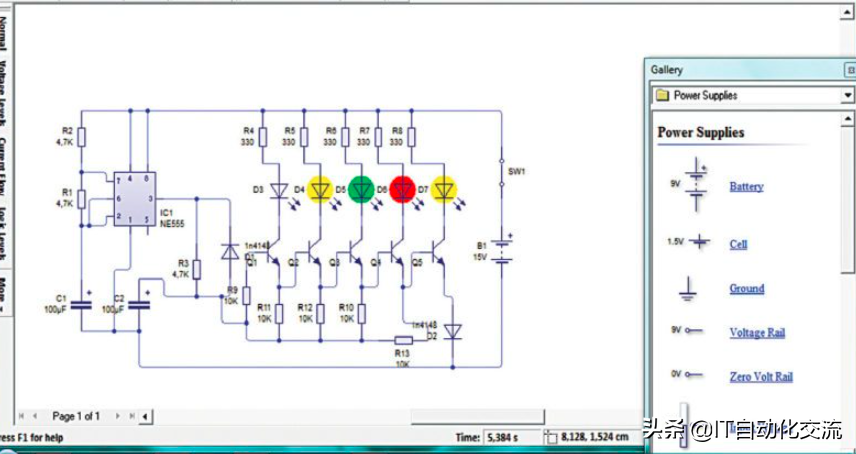Open the Cell link in Gallery
The image size is (856, 454).
tap(738, 244)
